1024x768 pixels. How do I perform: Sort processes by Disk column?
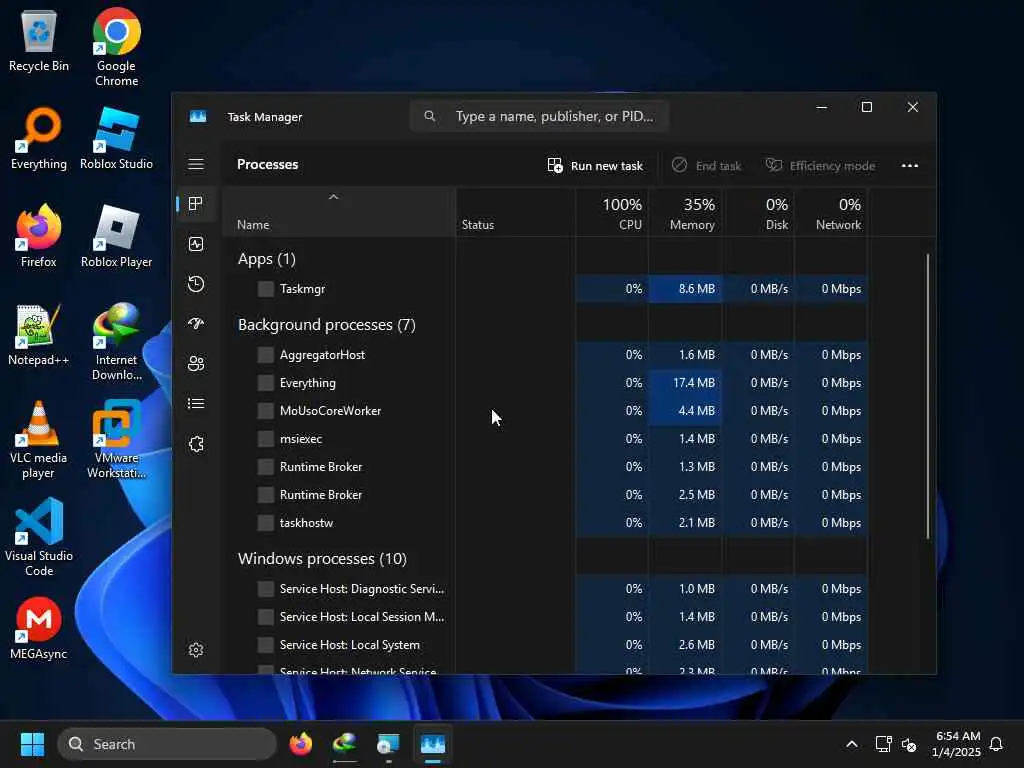coord(758,213)
